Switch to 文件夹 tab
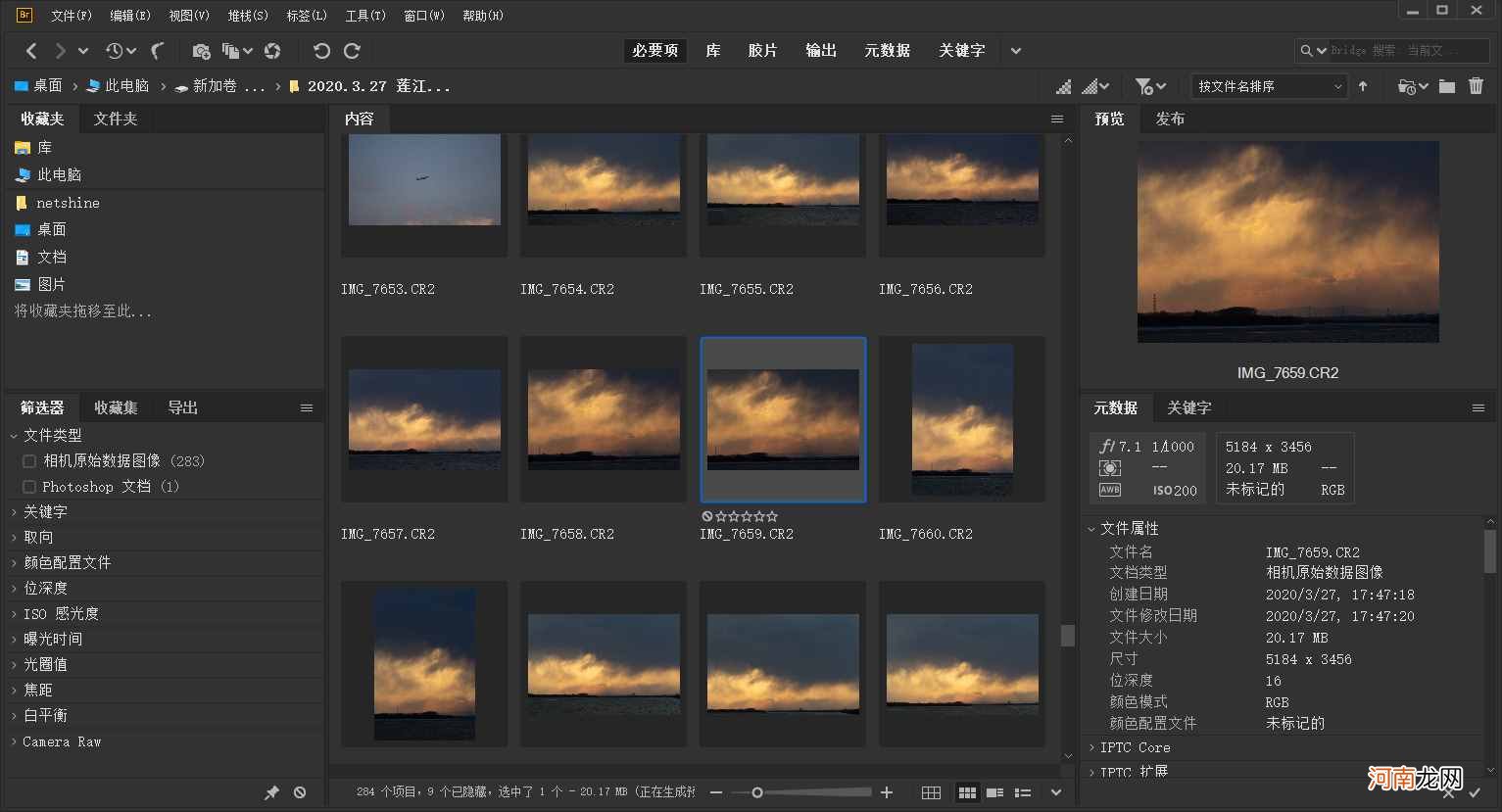Screen dimensions: 1502x812 116,119
